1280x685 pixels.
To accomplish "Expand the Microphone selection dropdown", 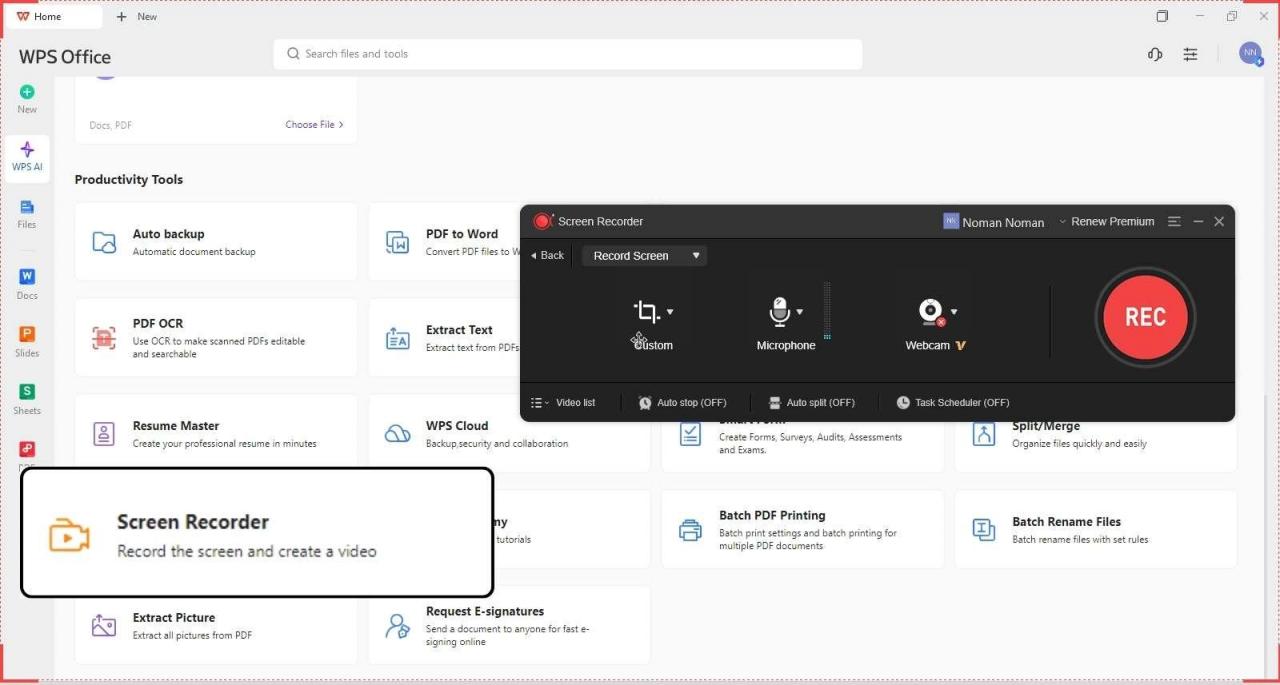I will pos(800,311).
